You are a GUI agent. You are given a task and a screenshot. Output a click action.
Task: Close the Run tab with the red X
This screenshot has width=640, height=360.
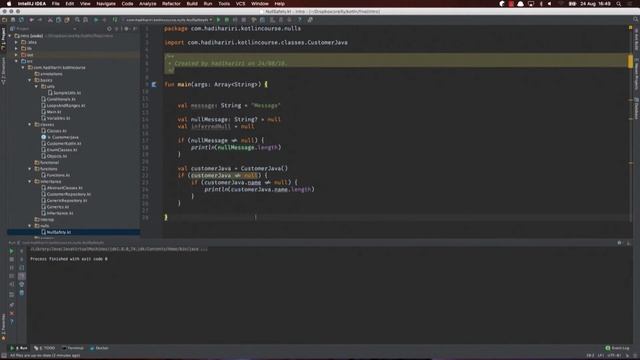click(11, 313)
